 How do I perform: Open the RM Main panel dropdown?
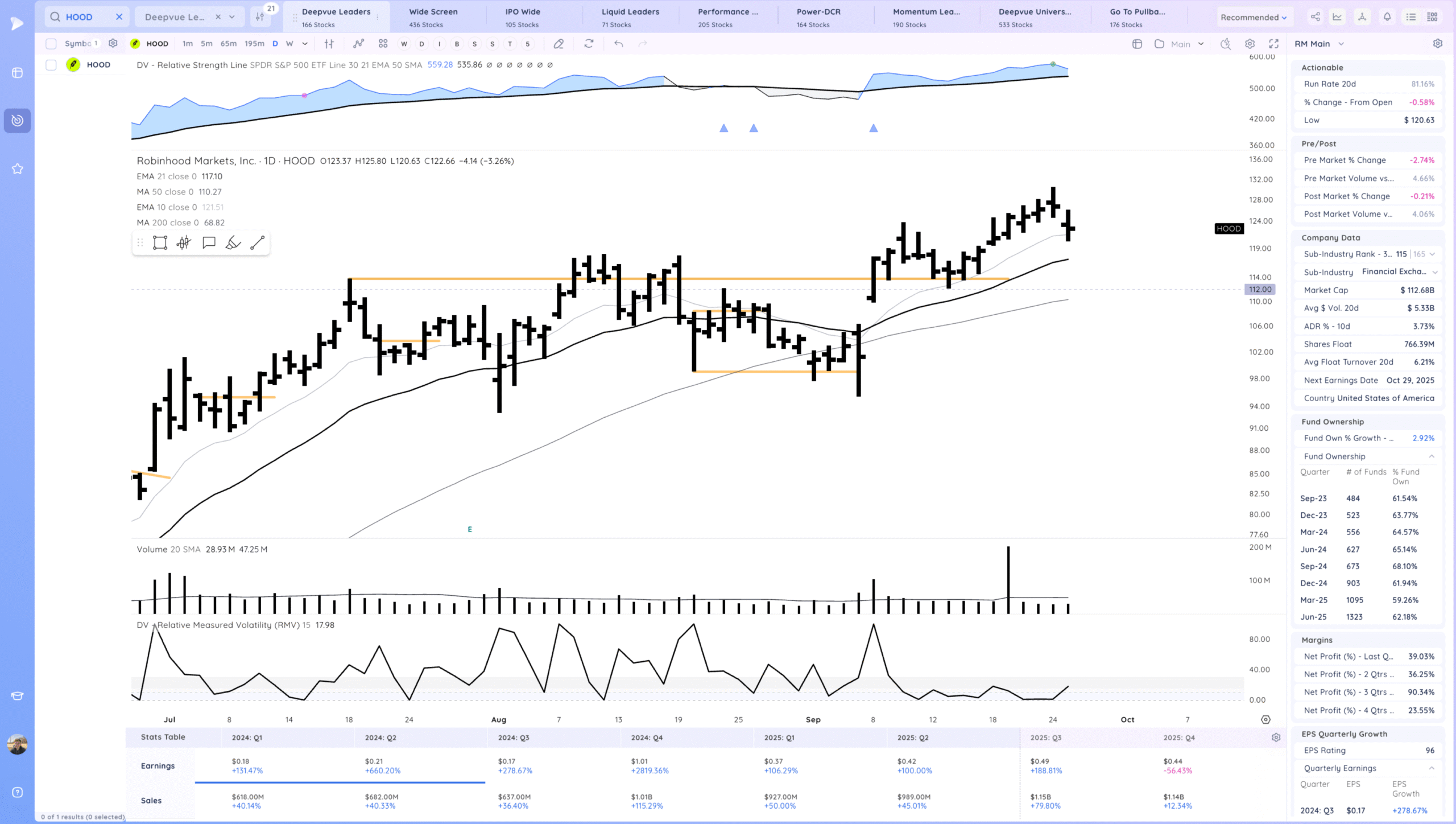point(1341,44)
